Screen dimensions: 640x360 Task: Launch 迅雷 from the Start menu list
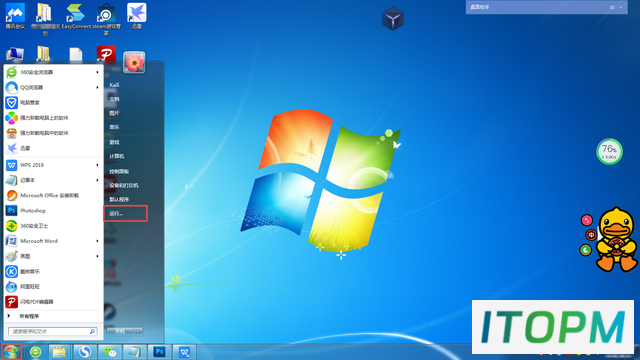[53, 148]
